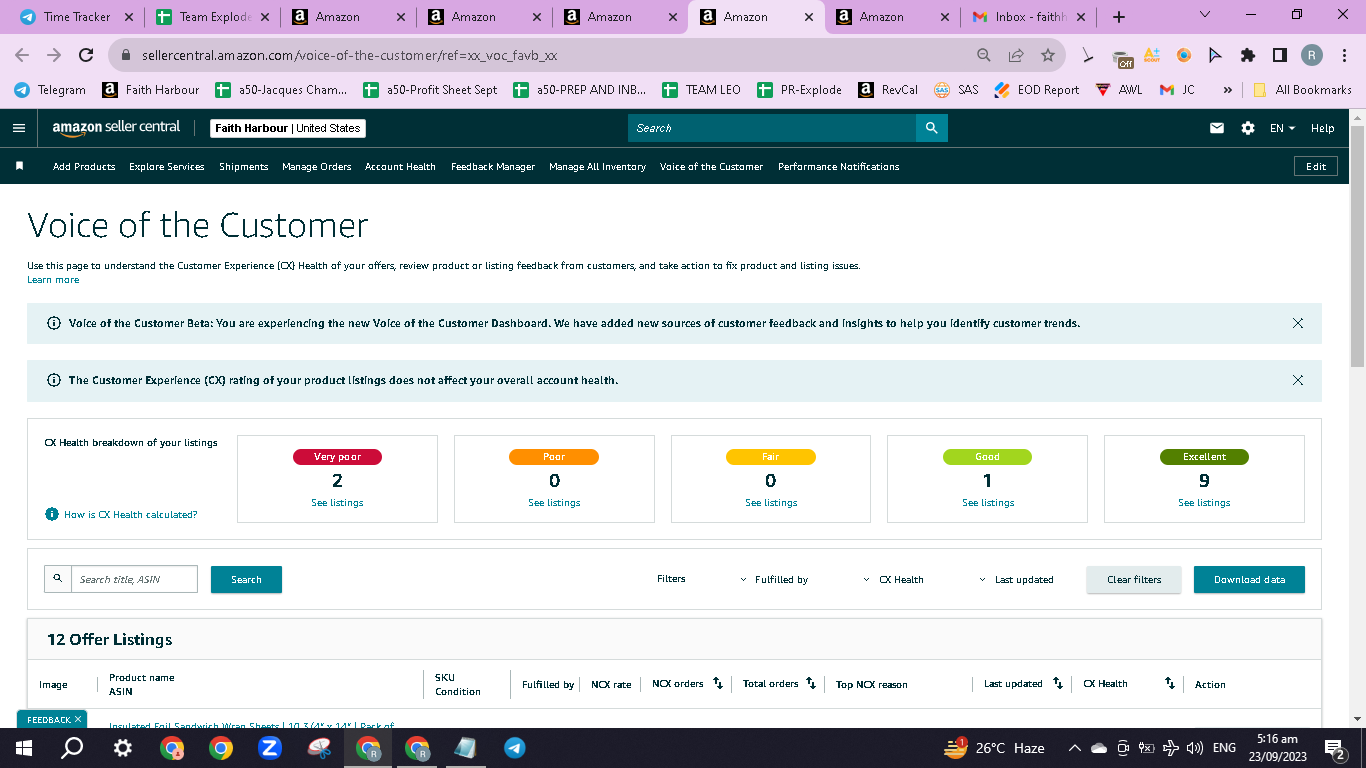Click the top Seller Central search box
Viewport: 1366px width, 768px height.
click(x=772, y=128)
